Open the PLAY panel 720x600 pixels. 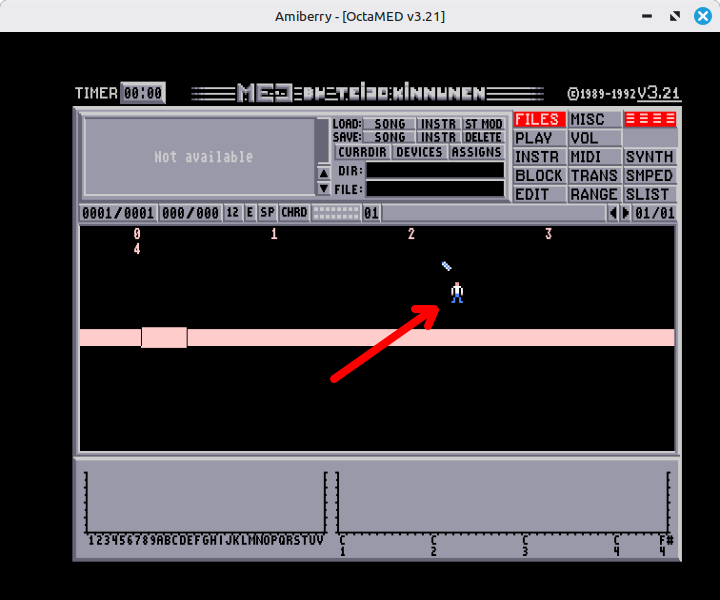pyautogui.click(x=539, y=138)
